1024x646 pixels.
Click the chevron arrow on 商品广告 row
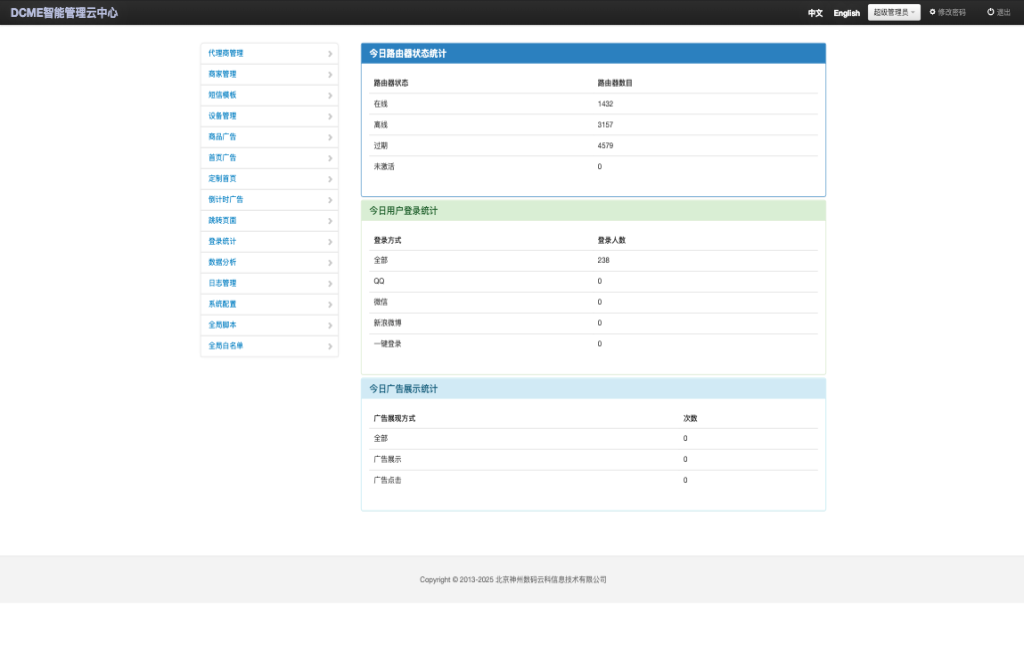pyautogui.click(x=330, y=137)
